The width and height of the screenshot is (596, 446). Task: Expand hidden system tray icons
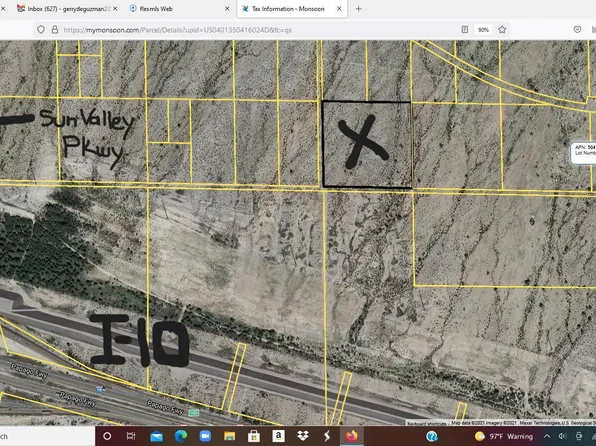coord(547,436)
